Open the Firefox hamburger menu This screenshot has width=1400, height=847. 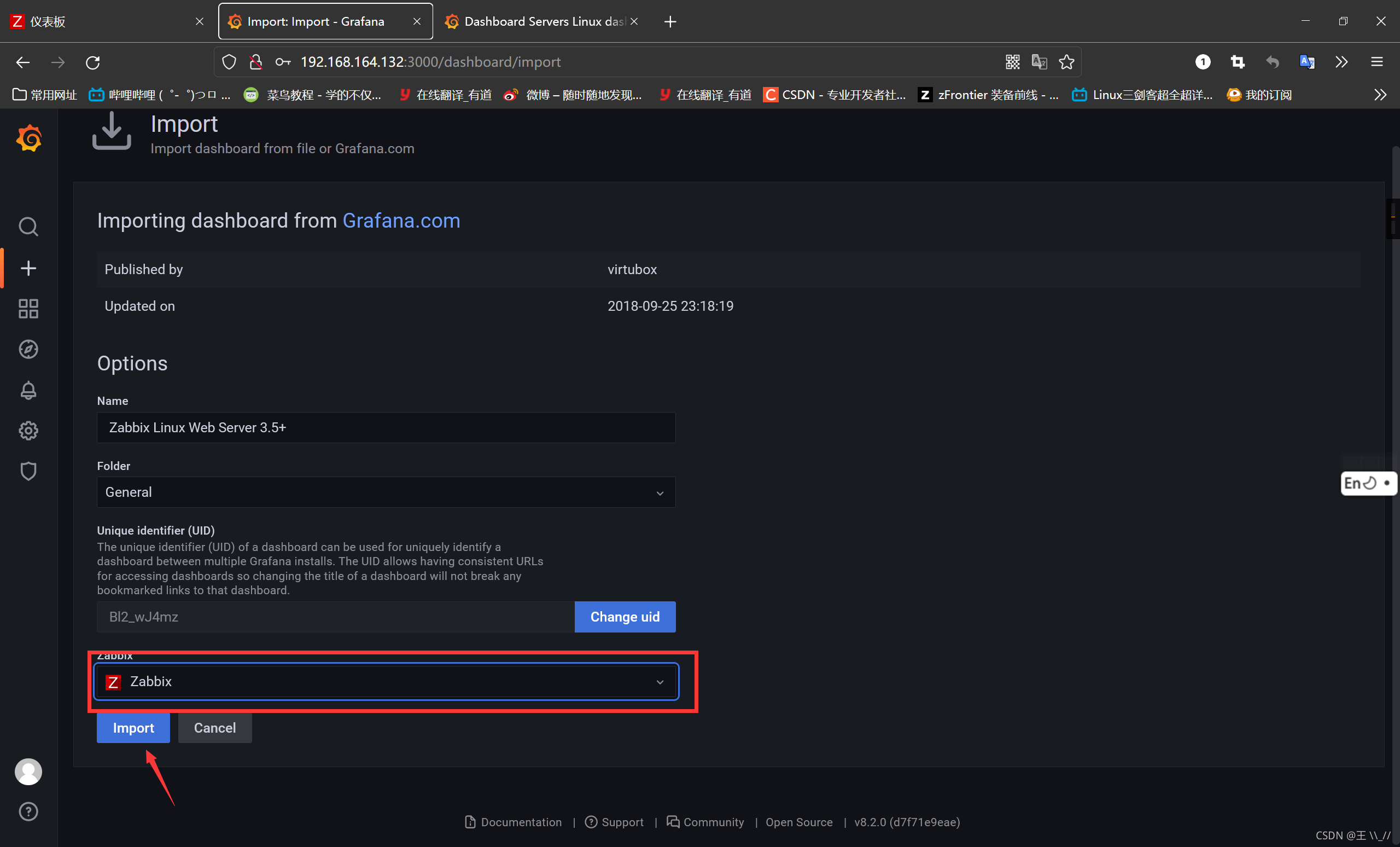[x=1376, y=62]
